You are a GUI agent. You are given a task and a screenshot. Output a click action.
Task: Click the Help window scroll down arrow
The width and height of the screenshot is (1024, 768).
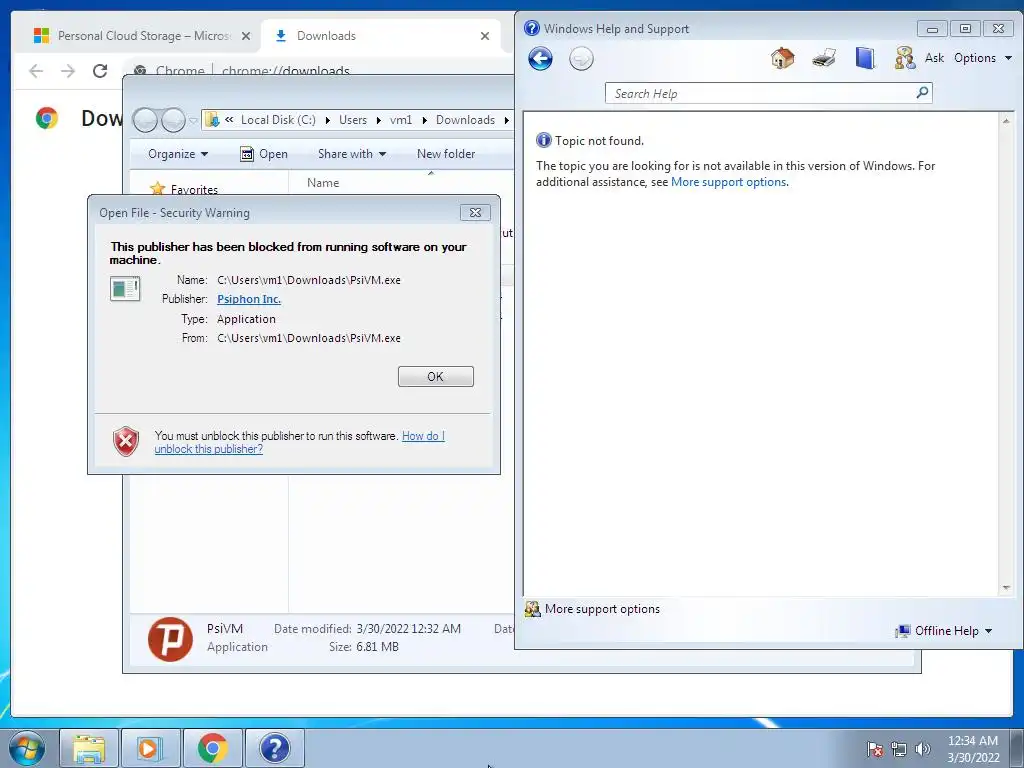pos(1006,588)
